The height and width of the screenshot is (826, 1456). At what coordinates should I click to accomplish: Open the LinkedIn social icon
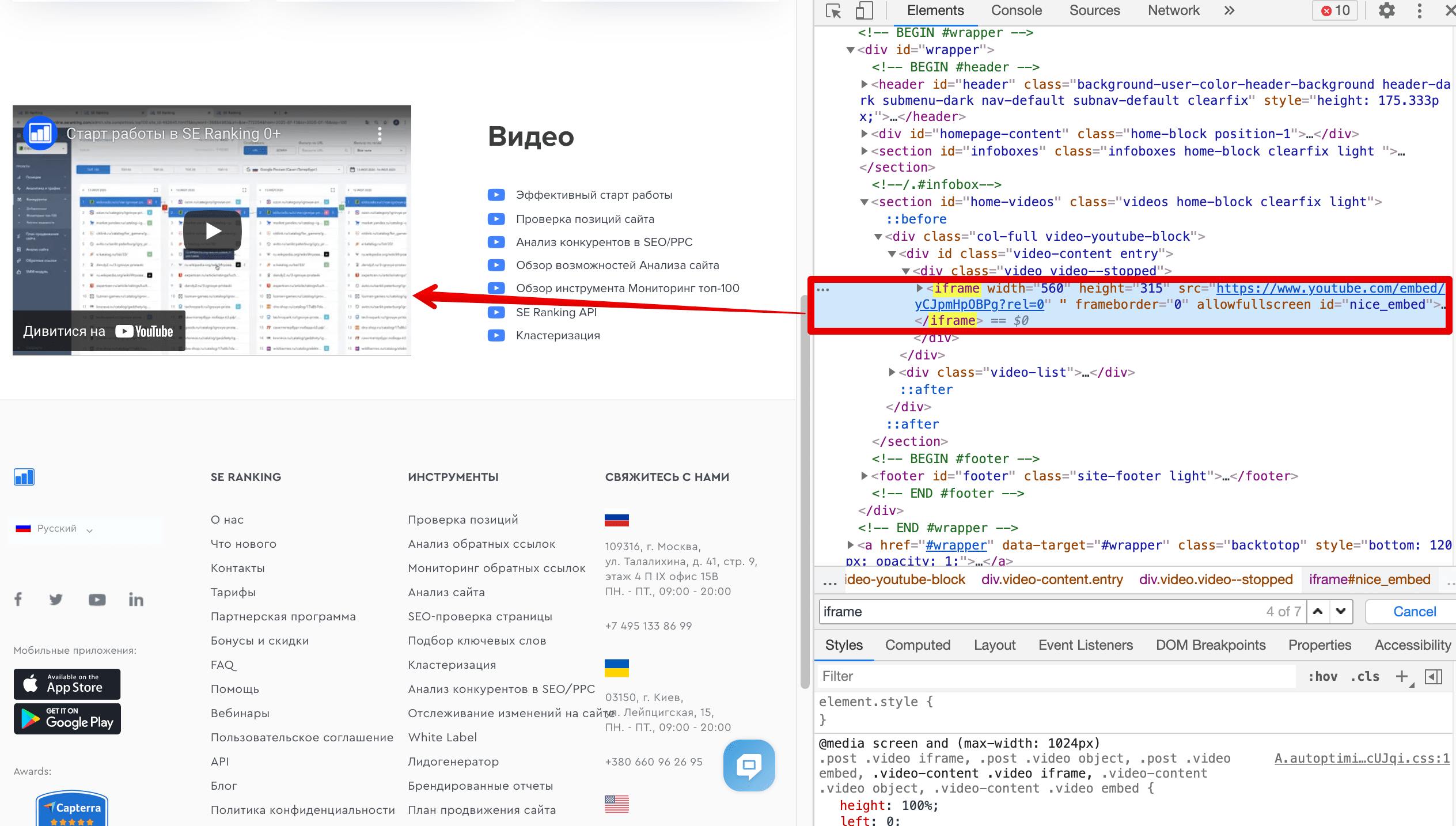pyautogui.click(x=136, y=600)
